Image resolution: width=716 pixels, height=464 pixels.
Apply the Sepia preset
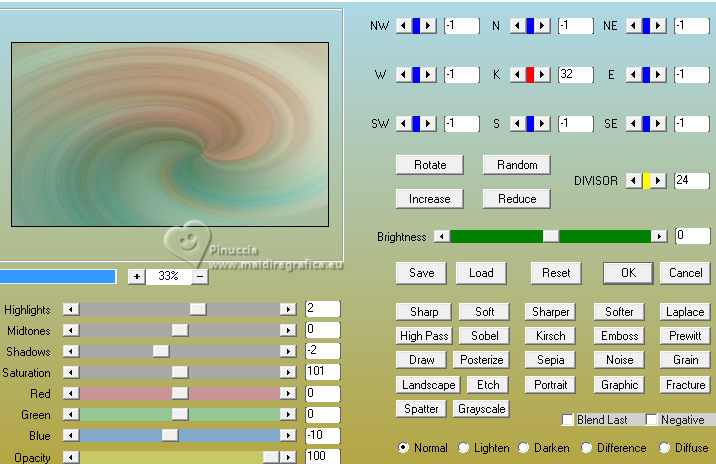coord(550,360)
